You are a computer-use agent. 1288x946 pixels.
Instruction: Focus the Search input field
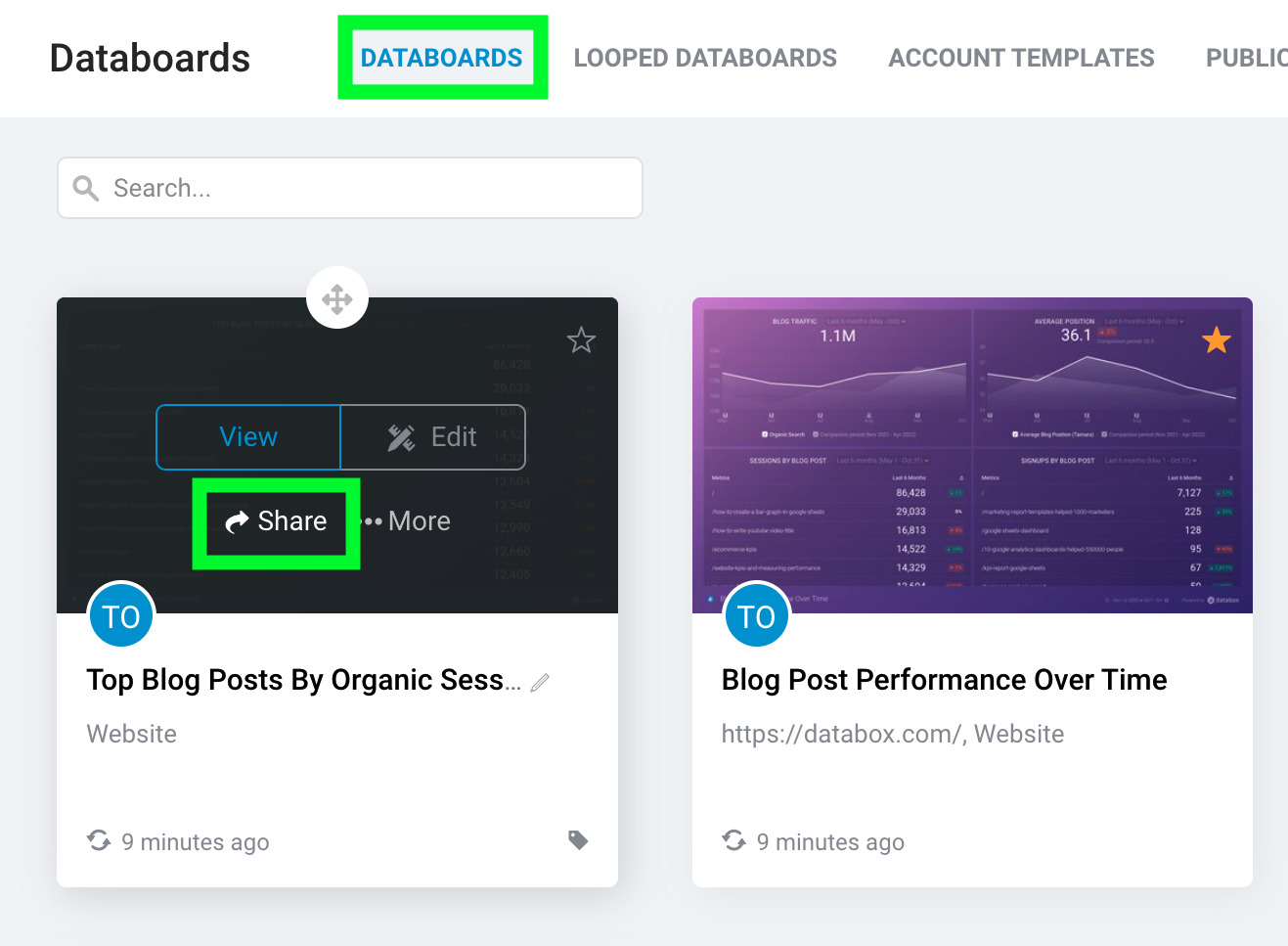(372, 189)
